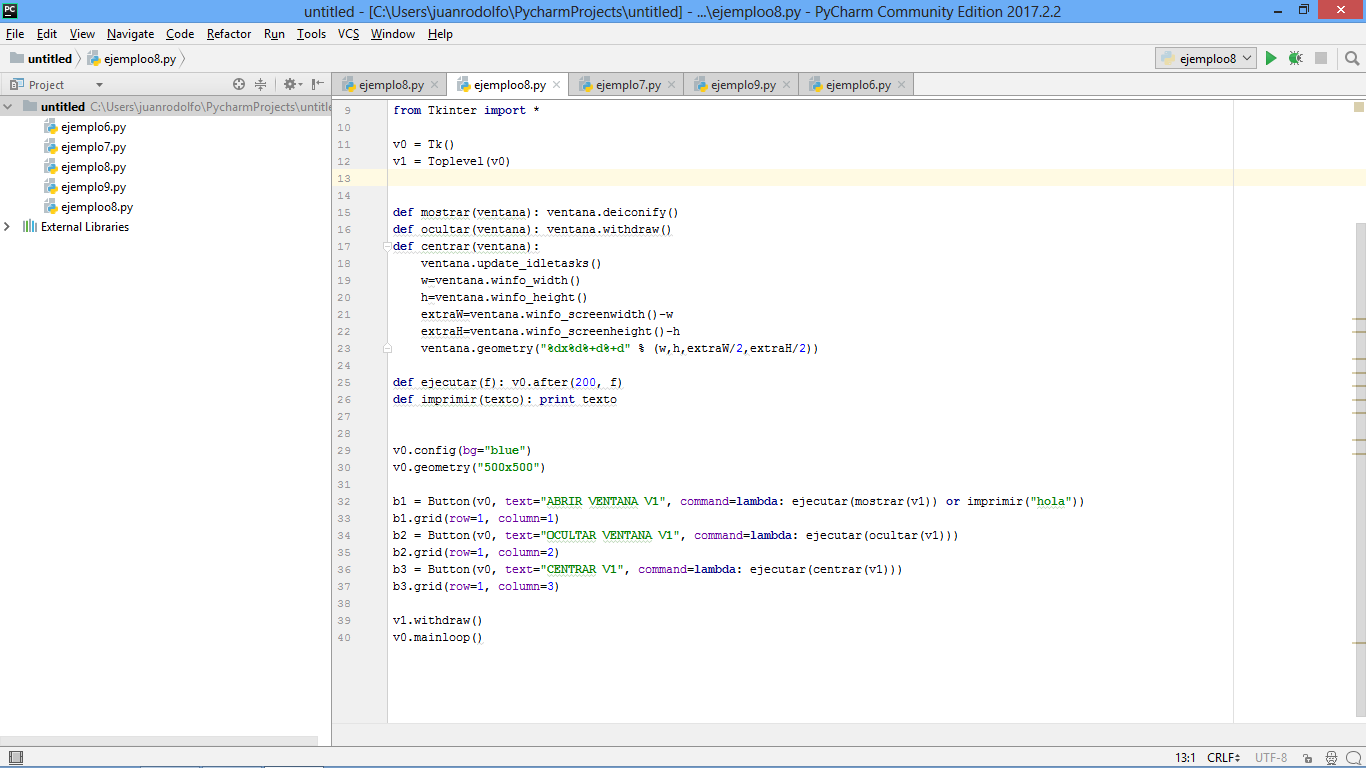
Task: Enable Scroll from Source in Project panel
Action: coord(239,83)
